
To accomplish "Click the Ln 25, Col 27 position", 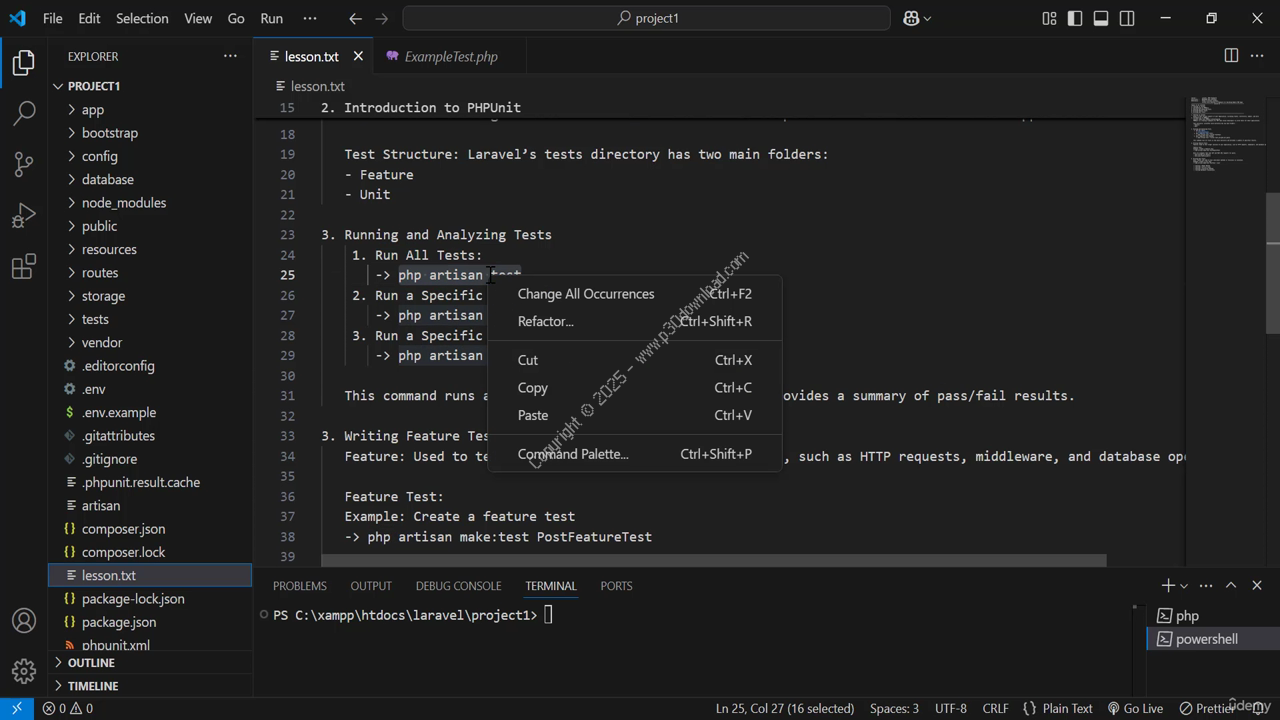I will [785, 708].
